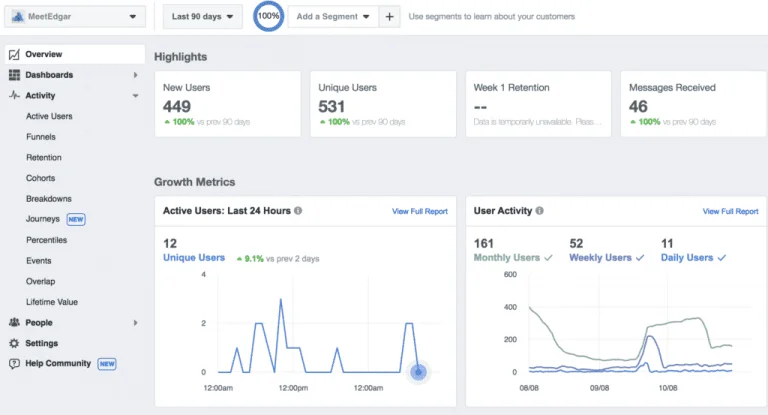Click the plus button beside Add a Segment
This screenshot has height=415, width=768.
[x=389, y=17]
